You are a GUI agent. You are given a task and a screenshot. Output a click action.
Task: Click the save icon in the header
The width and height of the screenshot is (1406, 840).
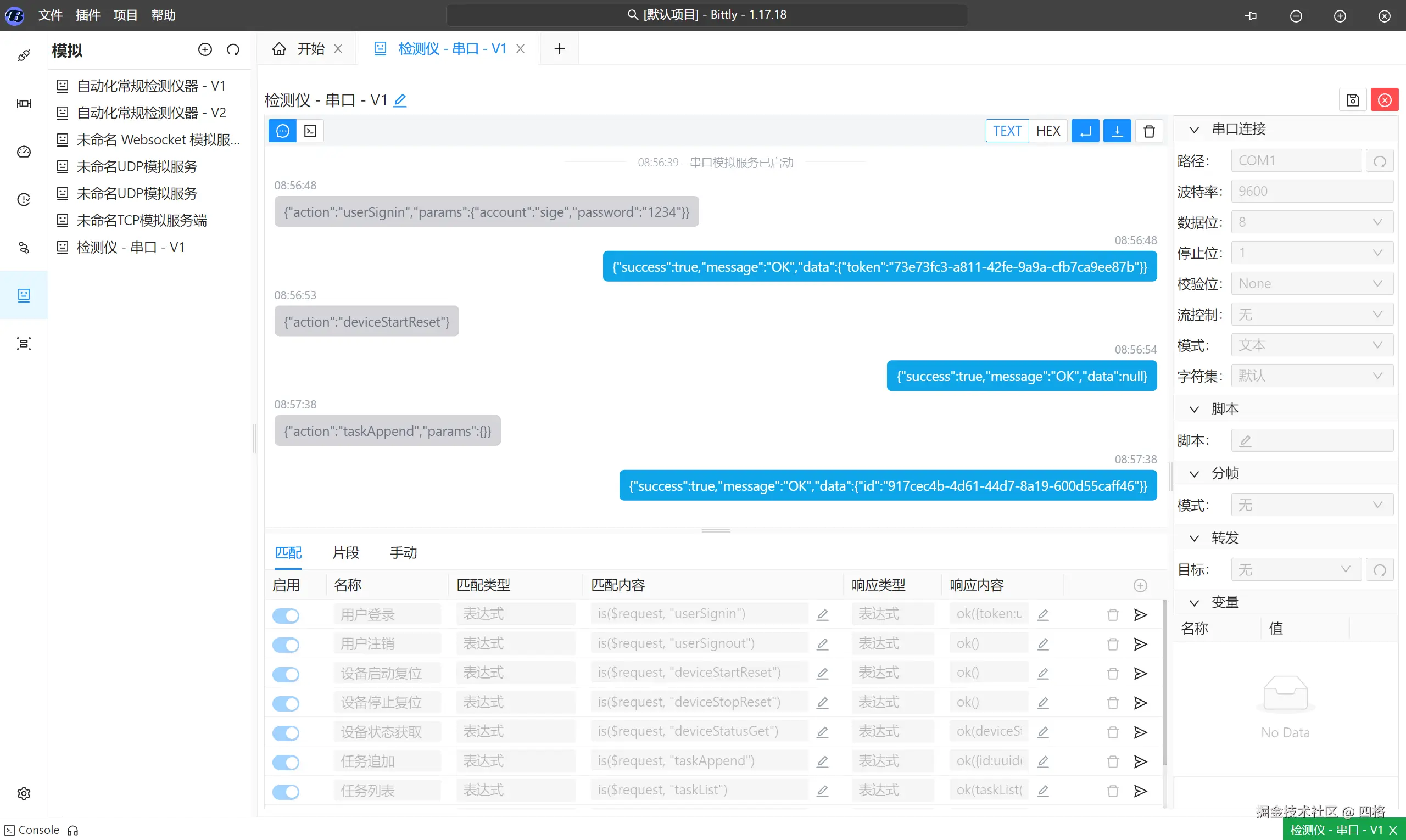(x=1352, y=100)
